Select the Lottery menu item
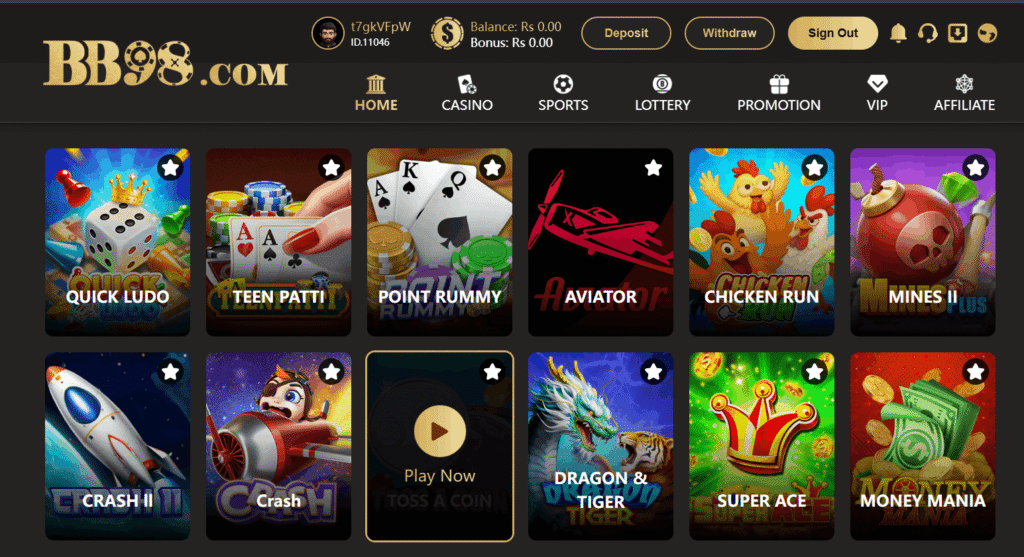 [x=662, y=93]
